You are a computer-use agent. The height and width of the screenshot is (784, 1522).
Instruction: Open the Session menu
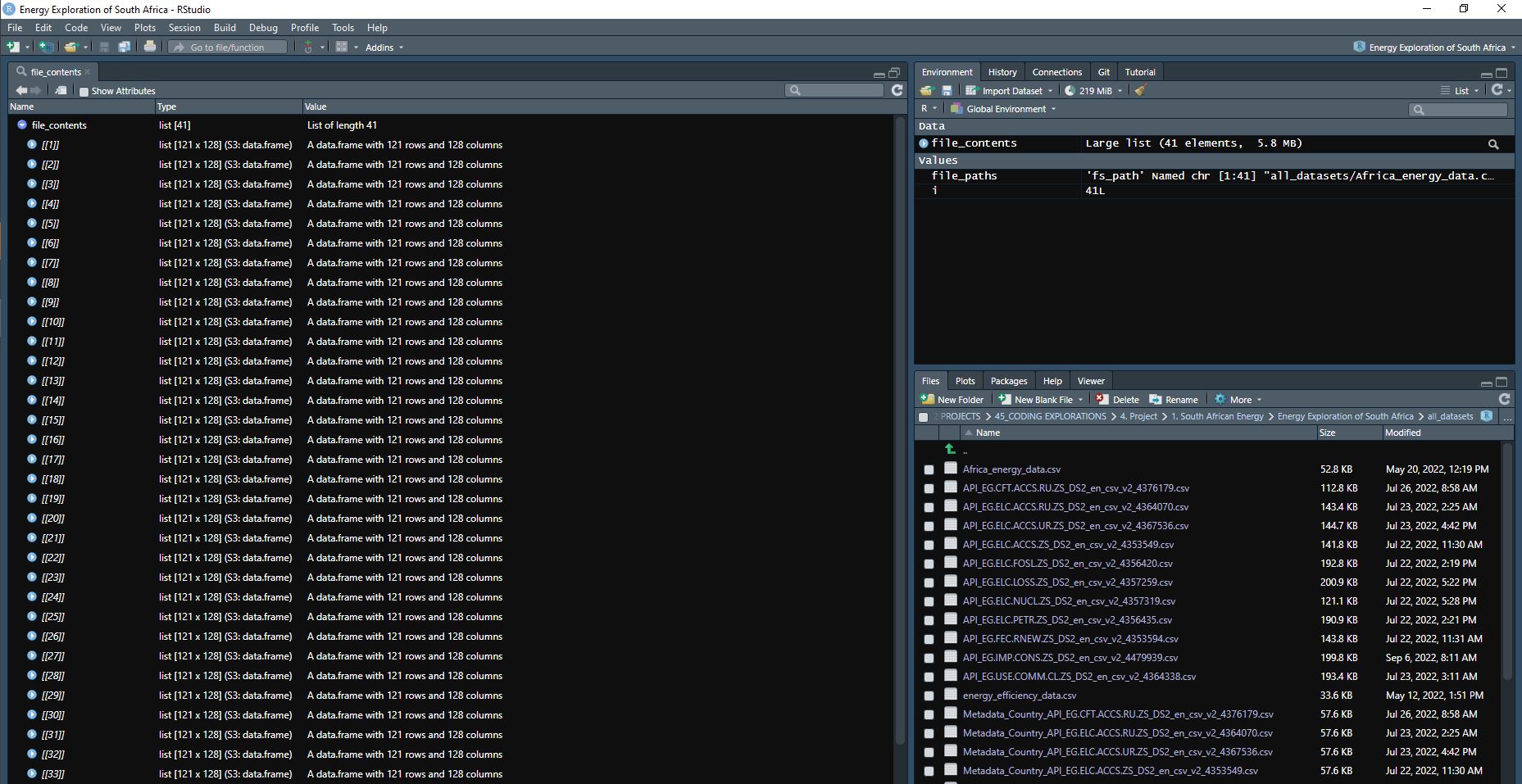pyautogui.click(x=184, y=27)
